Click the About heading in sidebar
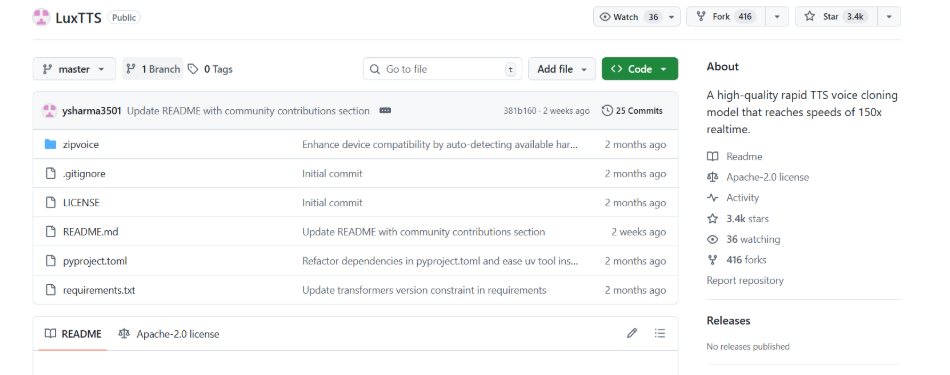This screenshot has width=950, height=375. [x=723, y=67]
